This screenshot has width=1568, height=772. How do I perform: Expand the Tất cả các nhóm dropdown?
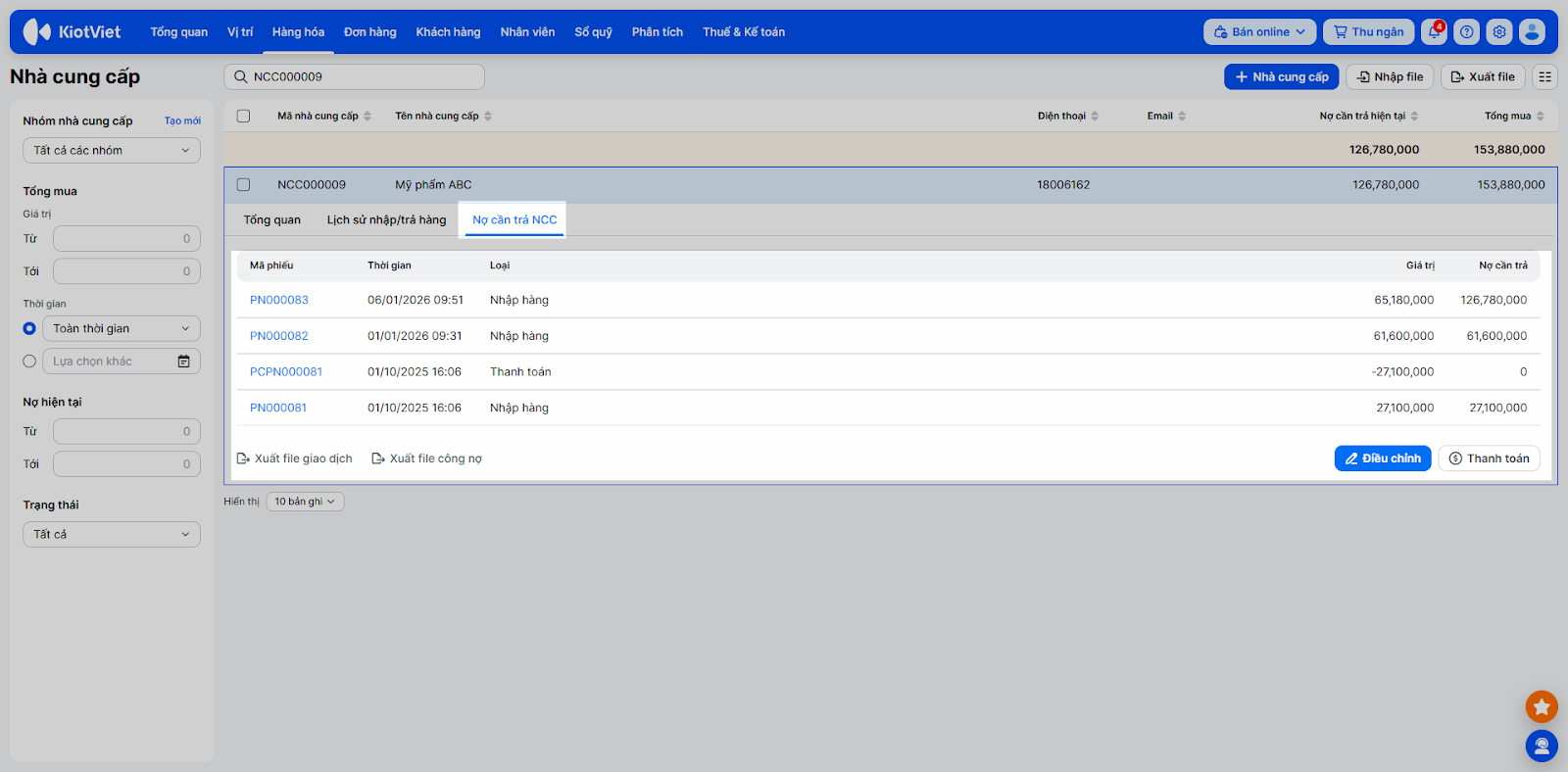click(x=112, y=151)
